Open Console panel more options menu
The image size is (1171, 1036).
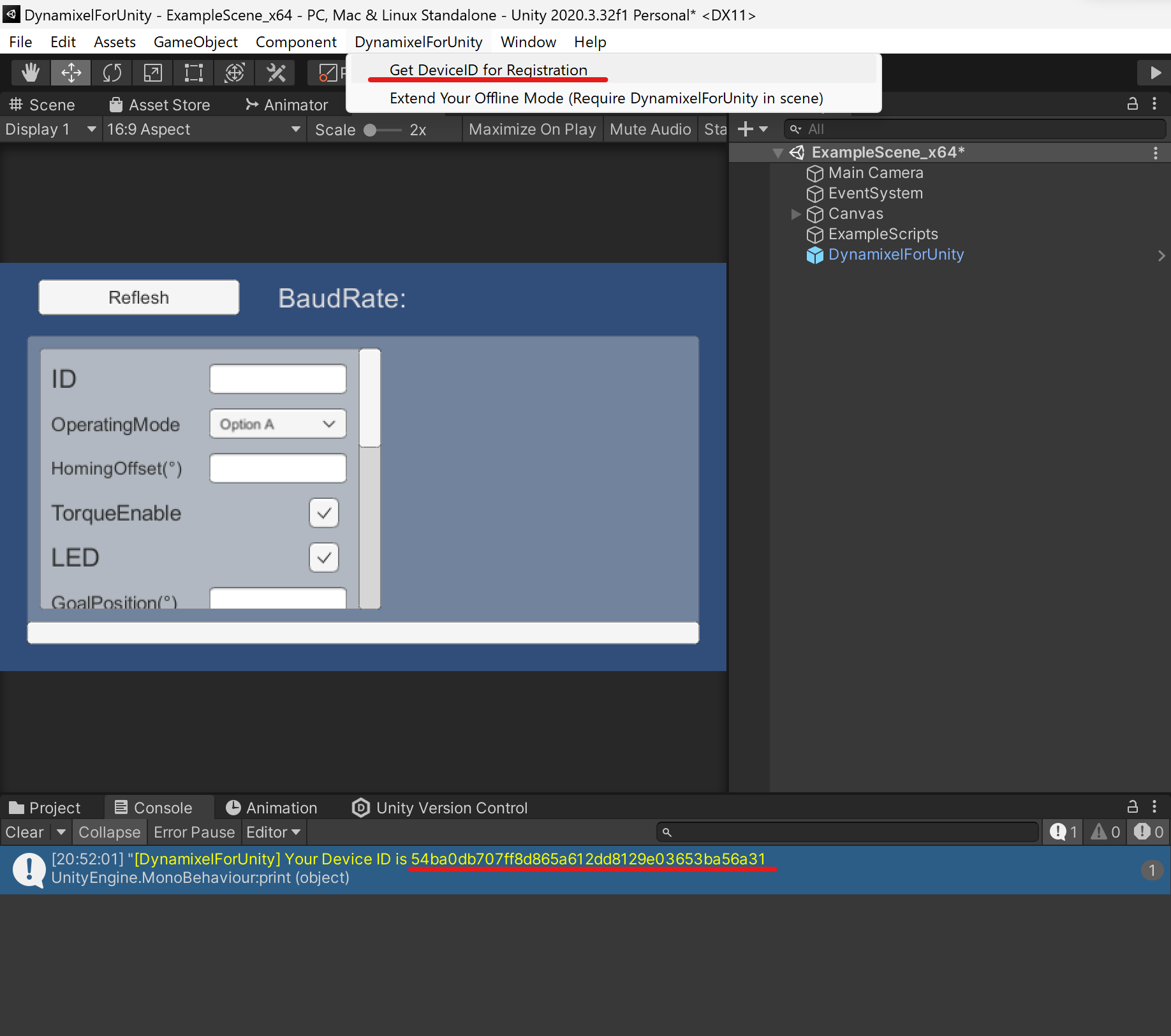(x=1154, y=807)
